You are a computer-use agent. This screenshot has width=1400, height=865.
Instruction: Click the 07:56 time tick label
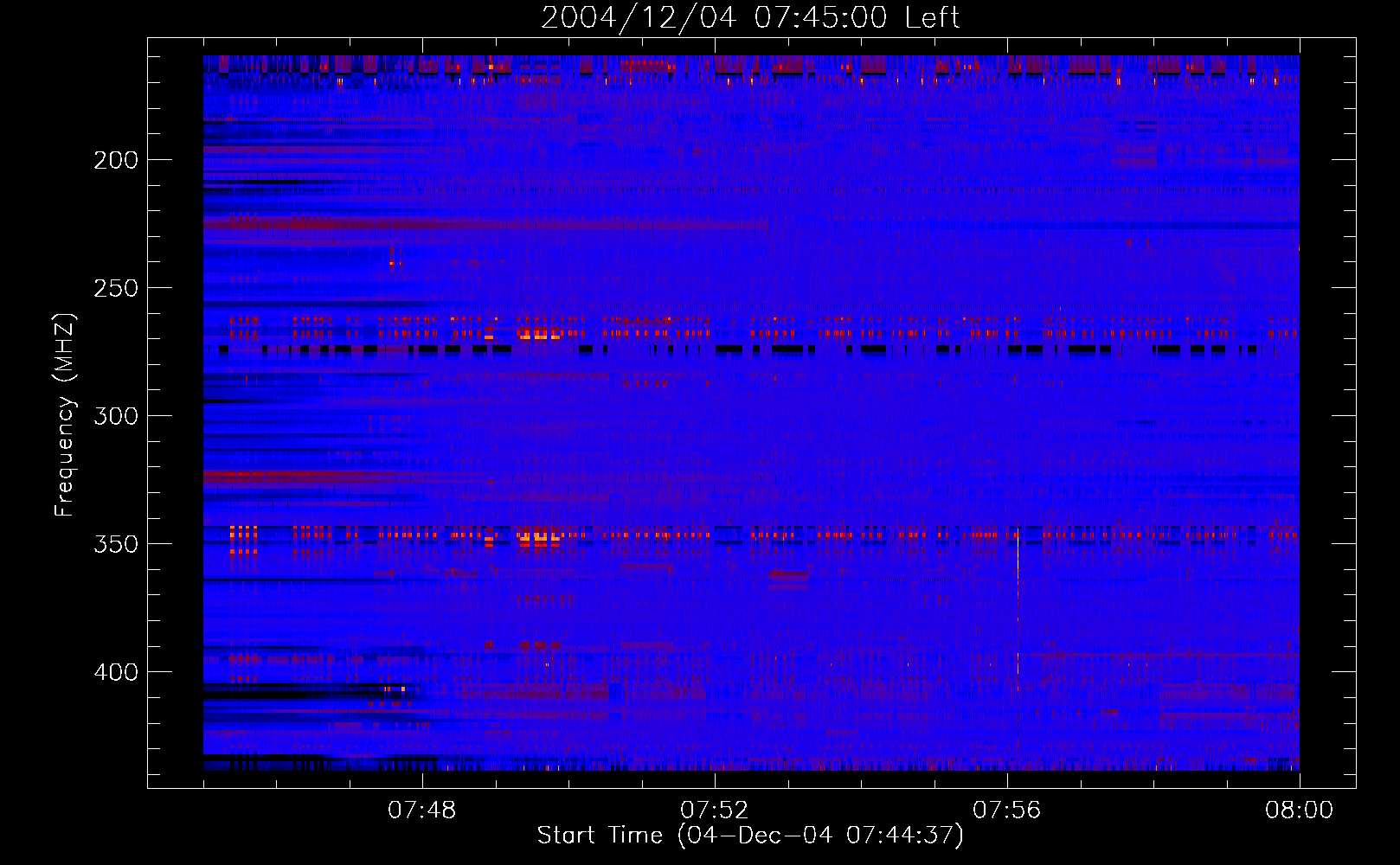coord(1007,811)
